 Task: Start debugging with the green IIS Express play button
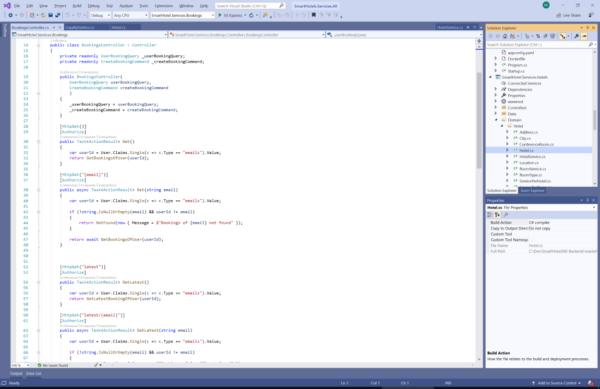(220, 15)
